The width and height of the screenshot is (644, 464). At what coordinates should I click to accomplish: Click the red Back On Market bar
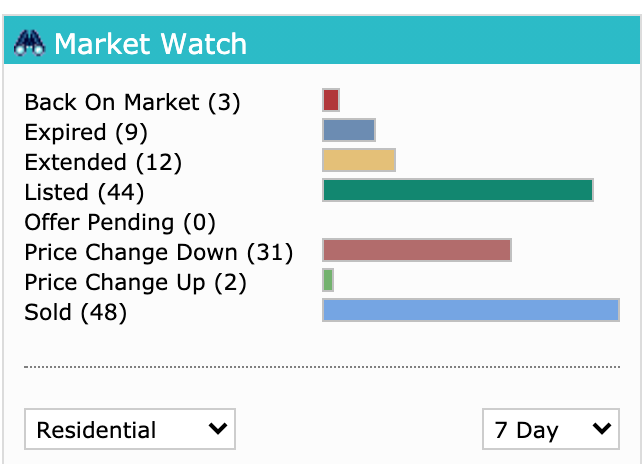click(x=331, y=100)
